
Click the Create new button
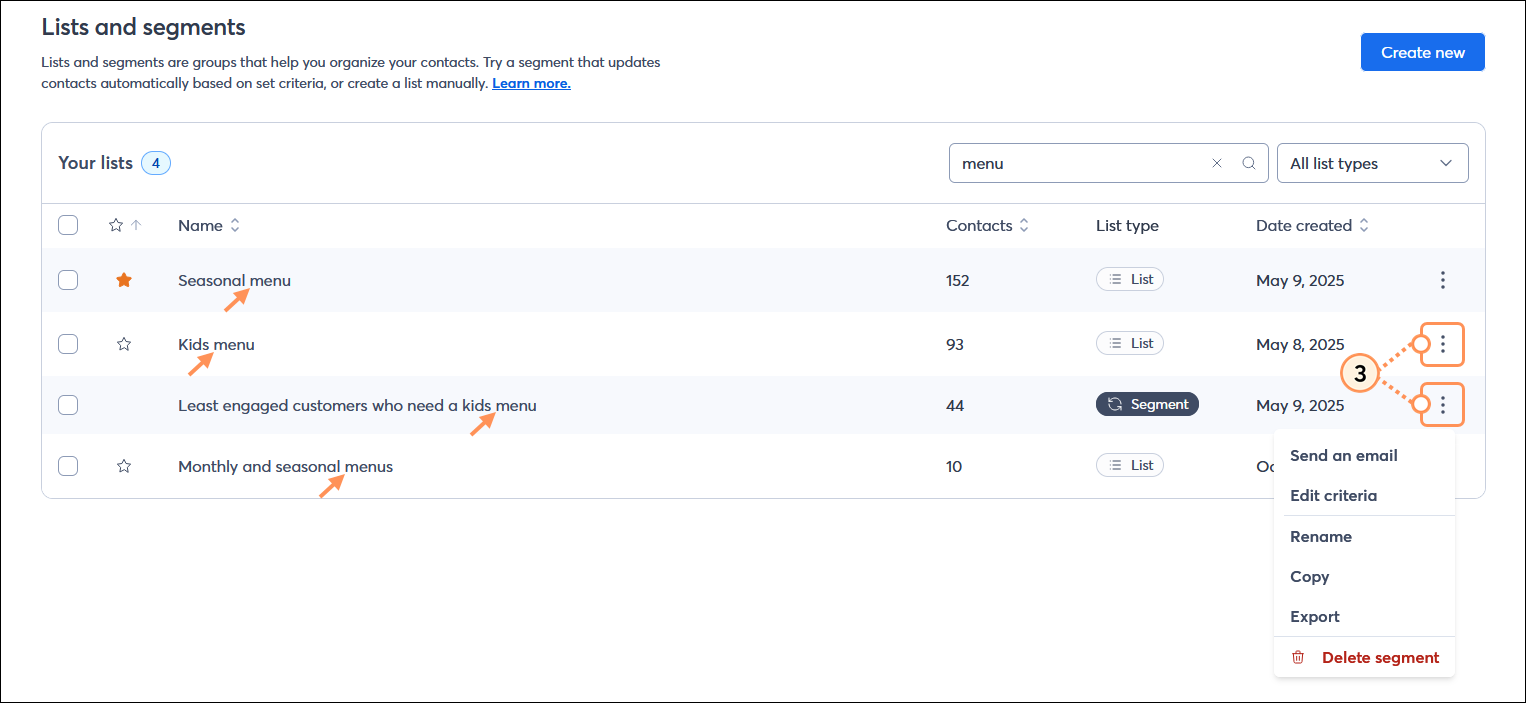(1422, 51)
